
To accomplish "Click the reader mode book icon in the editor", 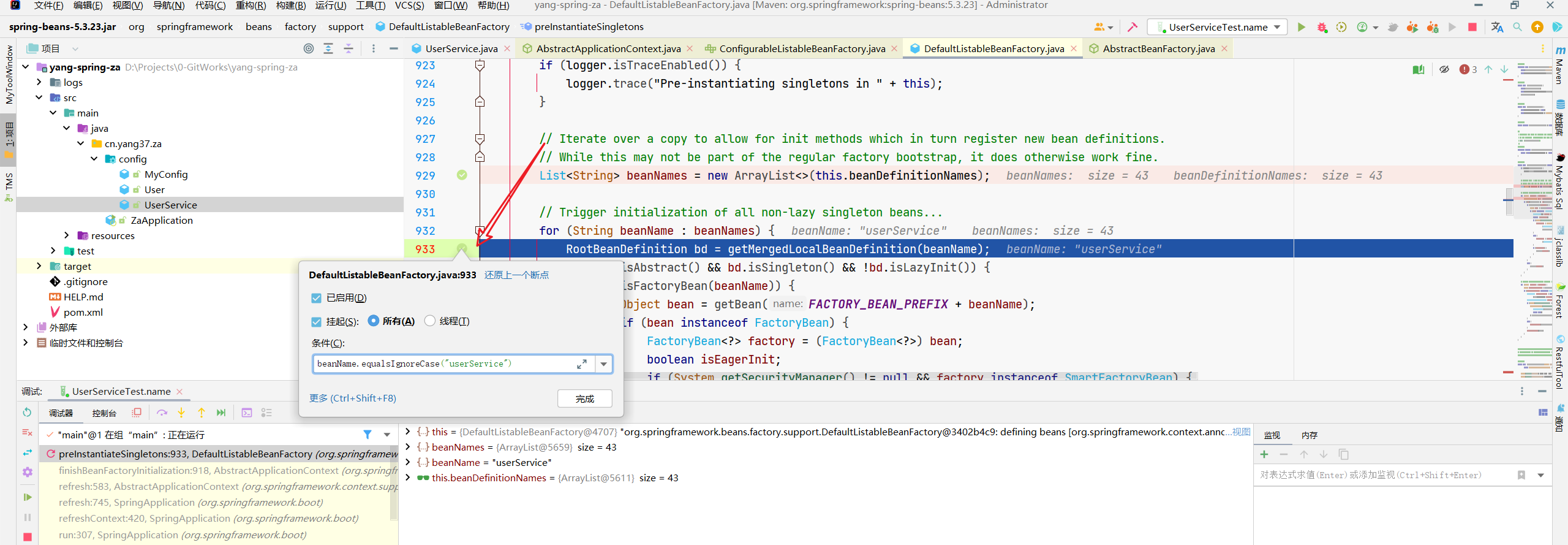I will [1419, 69].
